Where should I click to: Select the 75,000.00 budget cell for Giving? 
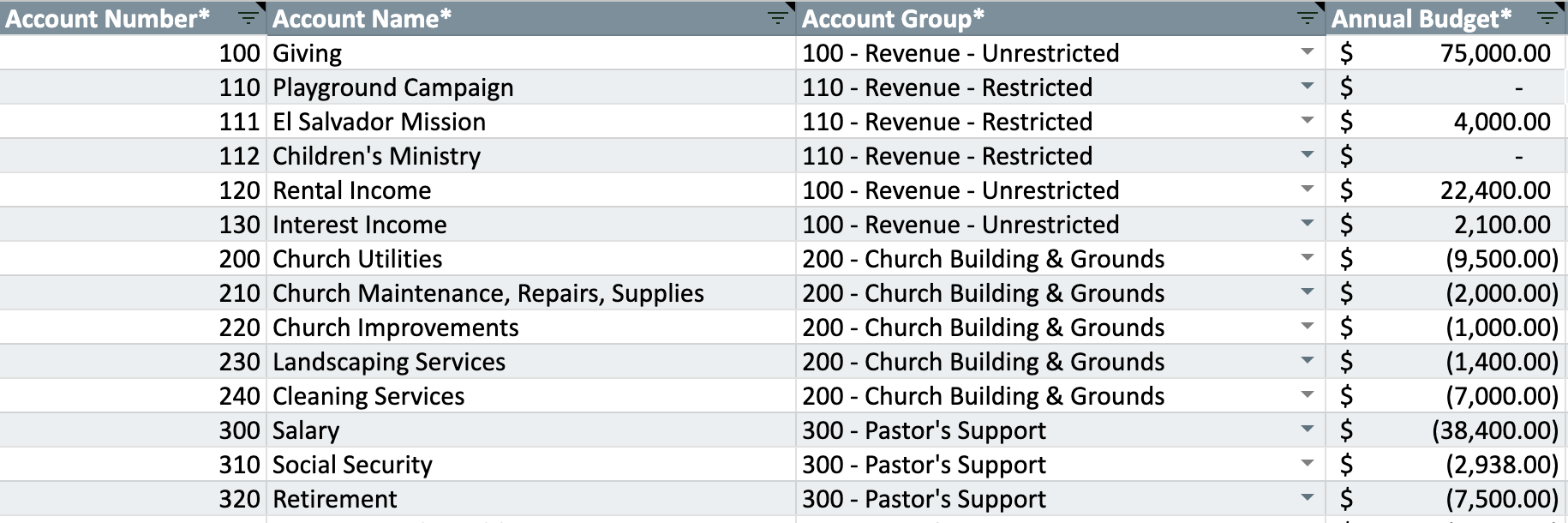click(x=1448, y=53)
